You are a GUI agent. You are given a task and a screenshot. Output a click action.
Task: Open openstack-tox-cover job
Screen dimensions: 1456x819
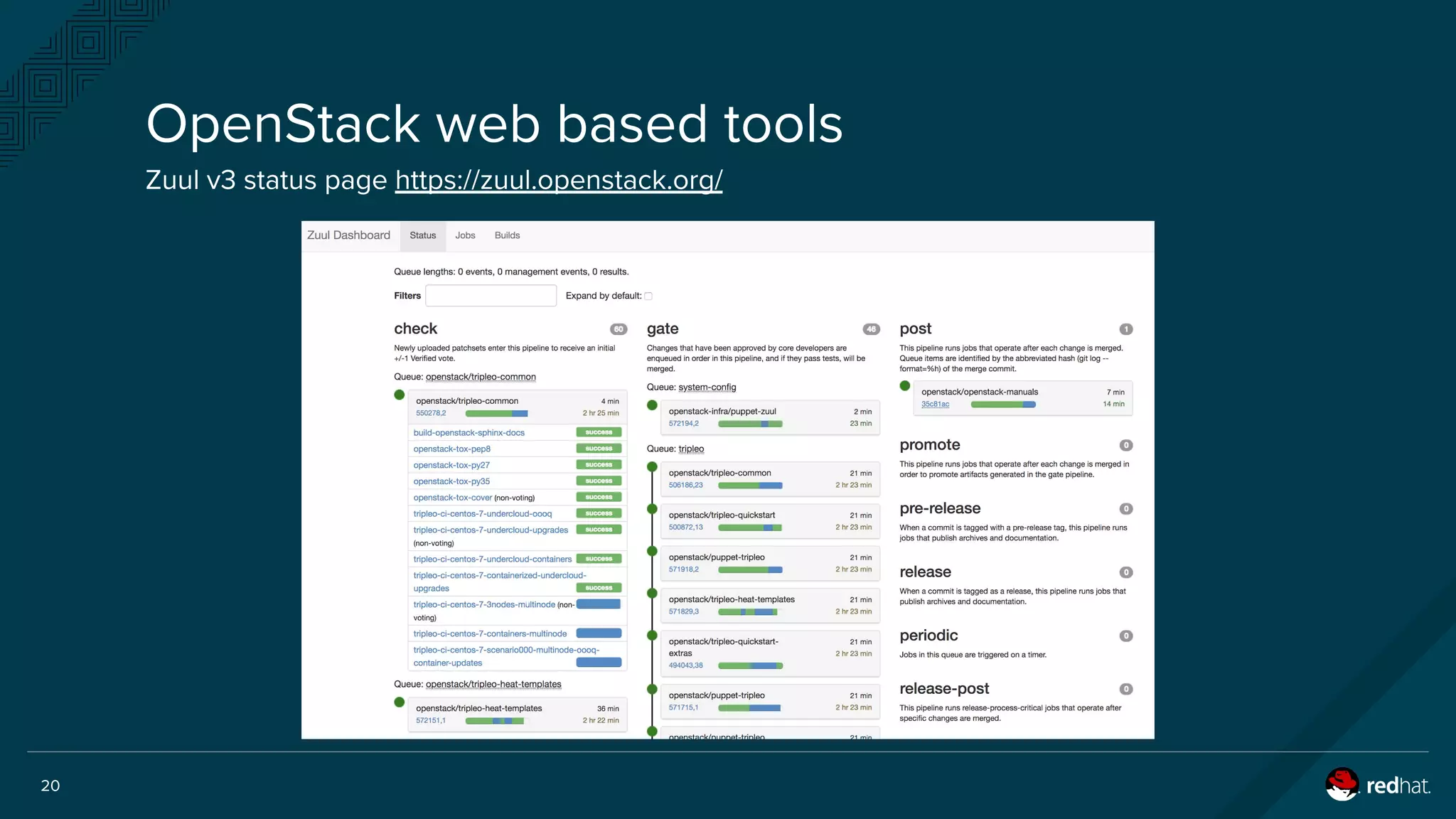pyautogui.click(x=453, y=498)
